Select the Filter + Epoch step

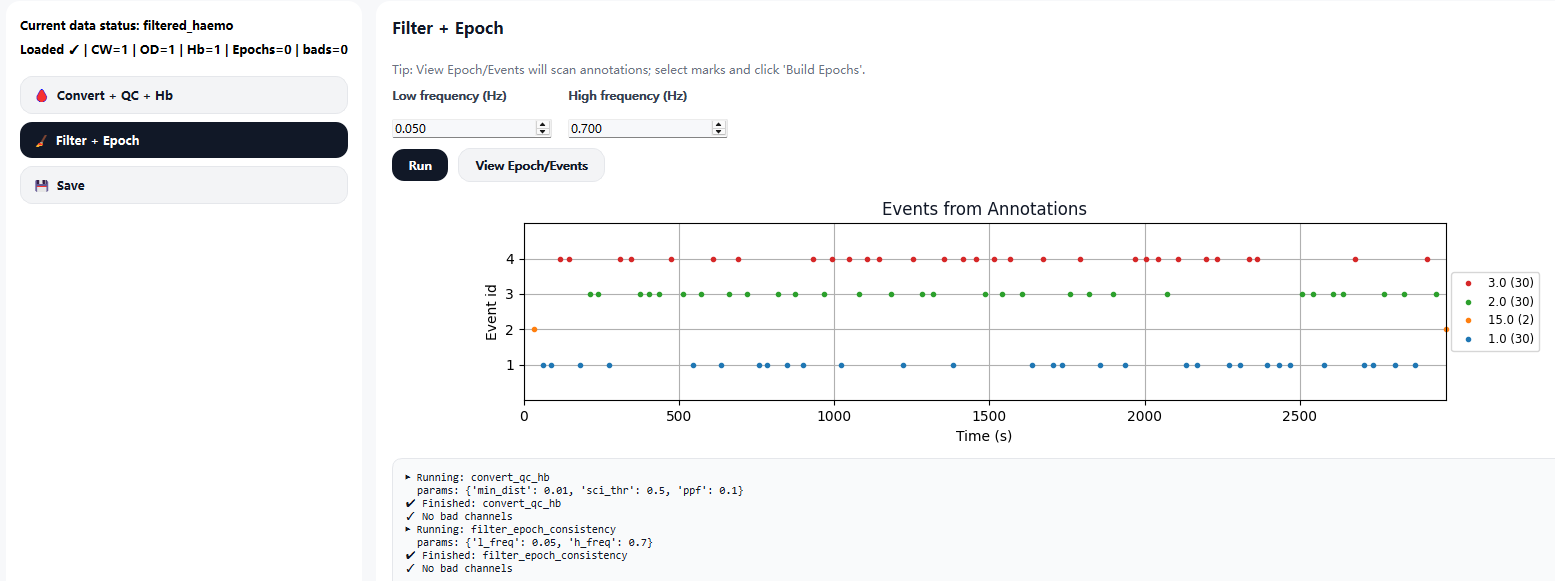(184, 140)
